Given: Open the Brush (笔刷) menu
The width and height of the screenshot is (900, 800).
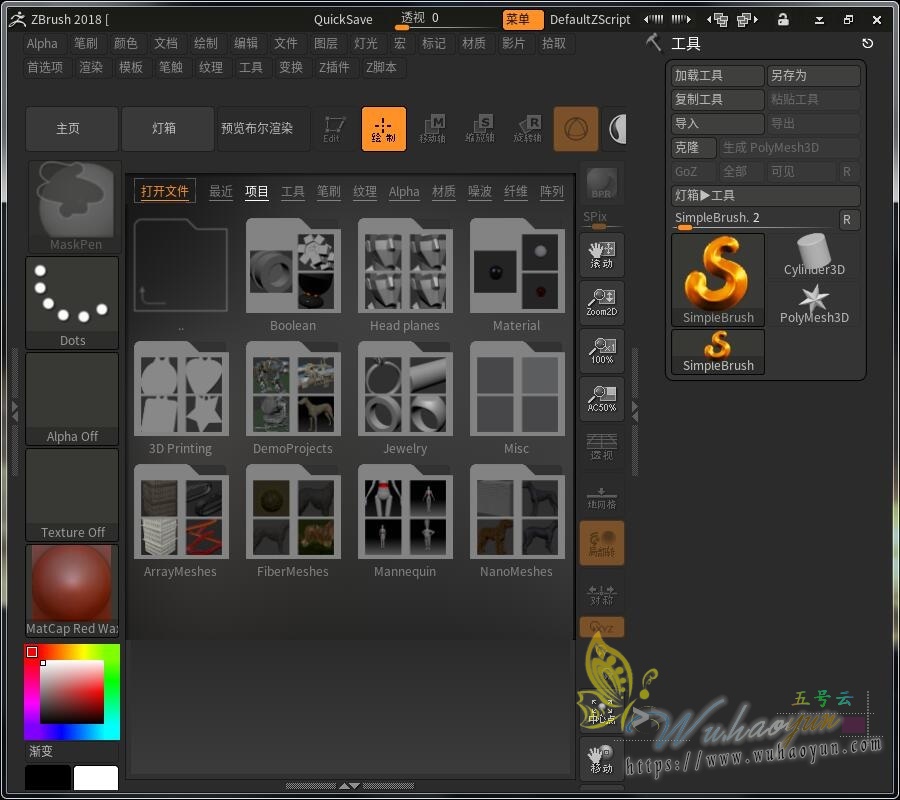Looking at the screenshot, I should 86,44.
